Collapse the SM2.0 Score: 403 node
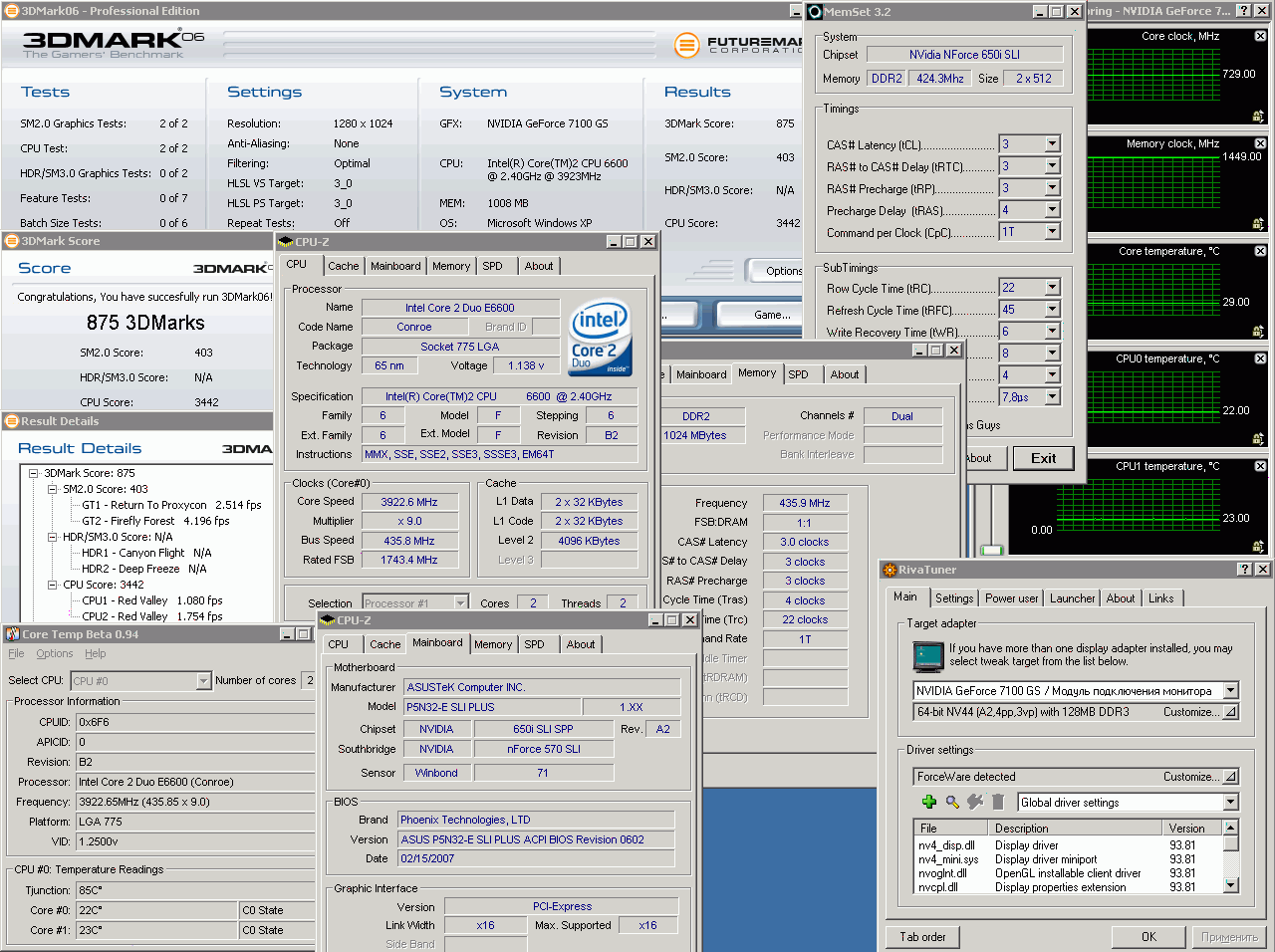The image size is (1275, 952). 53,489
